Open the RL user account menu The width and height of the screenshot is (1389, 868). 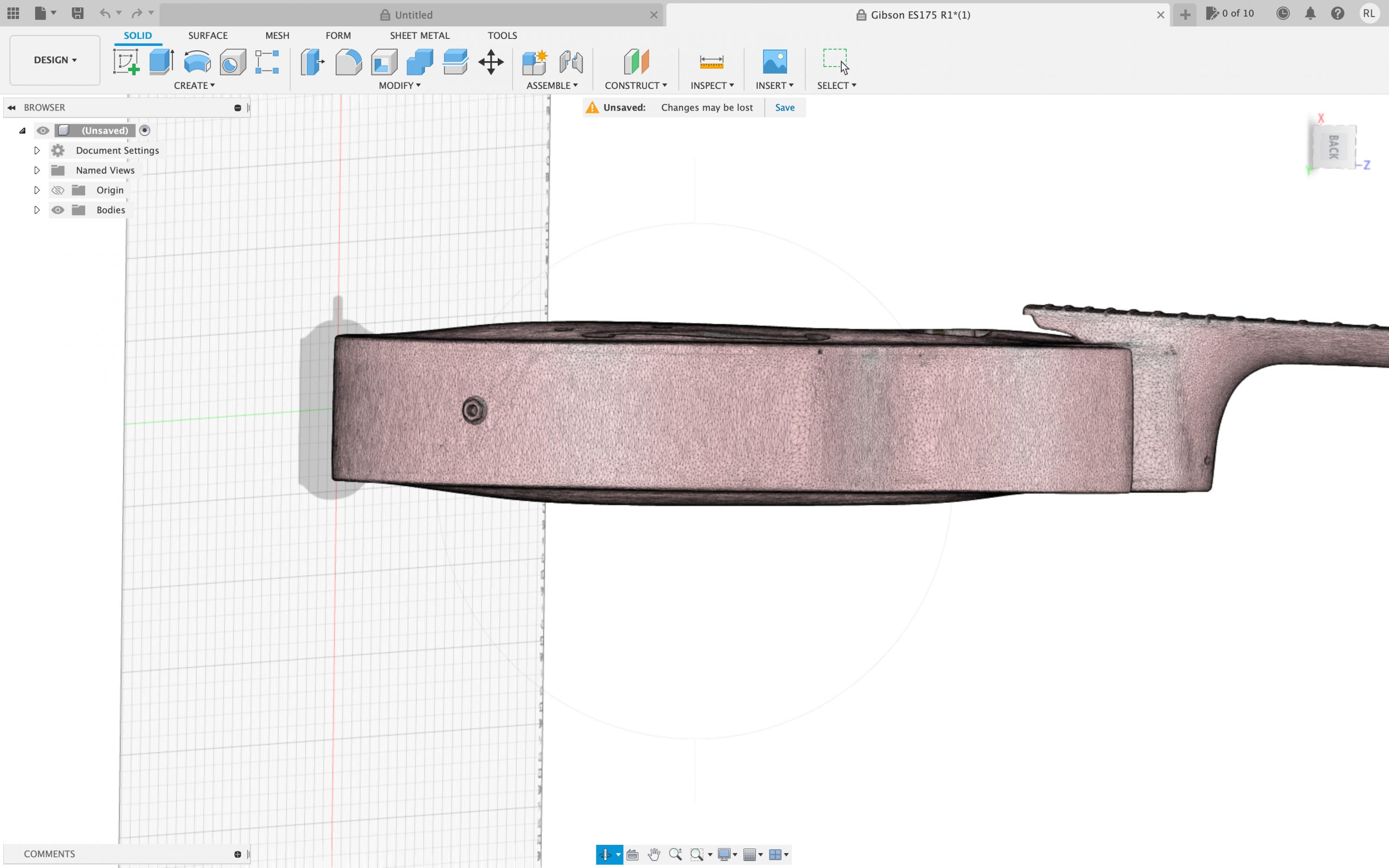point(1369,13)
